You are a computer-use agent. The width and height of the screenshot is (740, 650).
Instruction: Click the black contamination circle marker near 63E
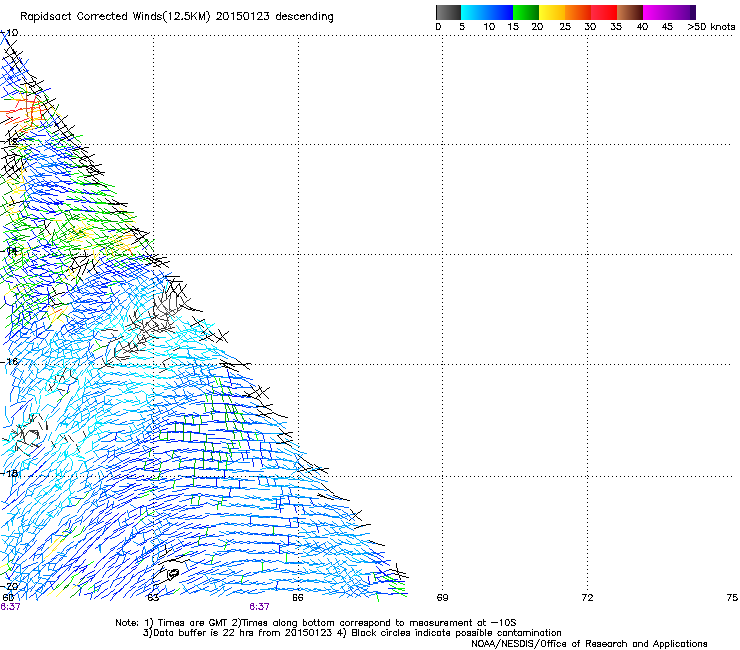[x=173, y=574]
